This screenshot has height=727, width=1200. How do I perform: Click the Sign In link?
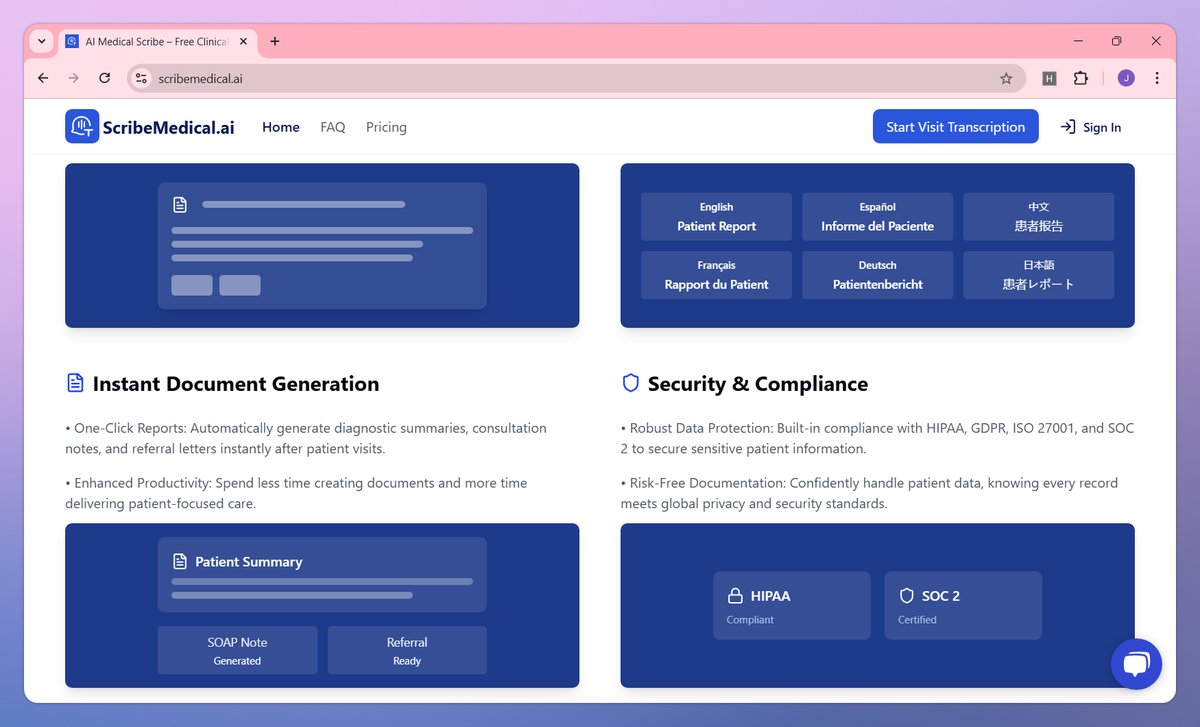coord(1091,127)
